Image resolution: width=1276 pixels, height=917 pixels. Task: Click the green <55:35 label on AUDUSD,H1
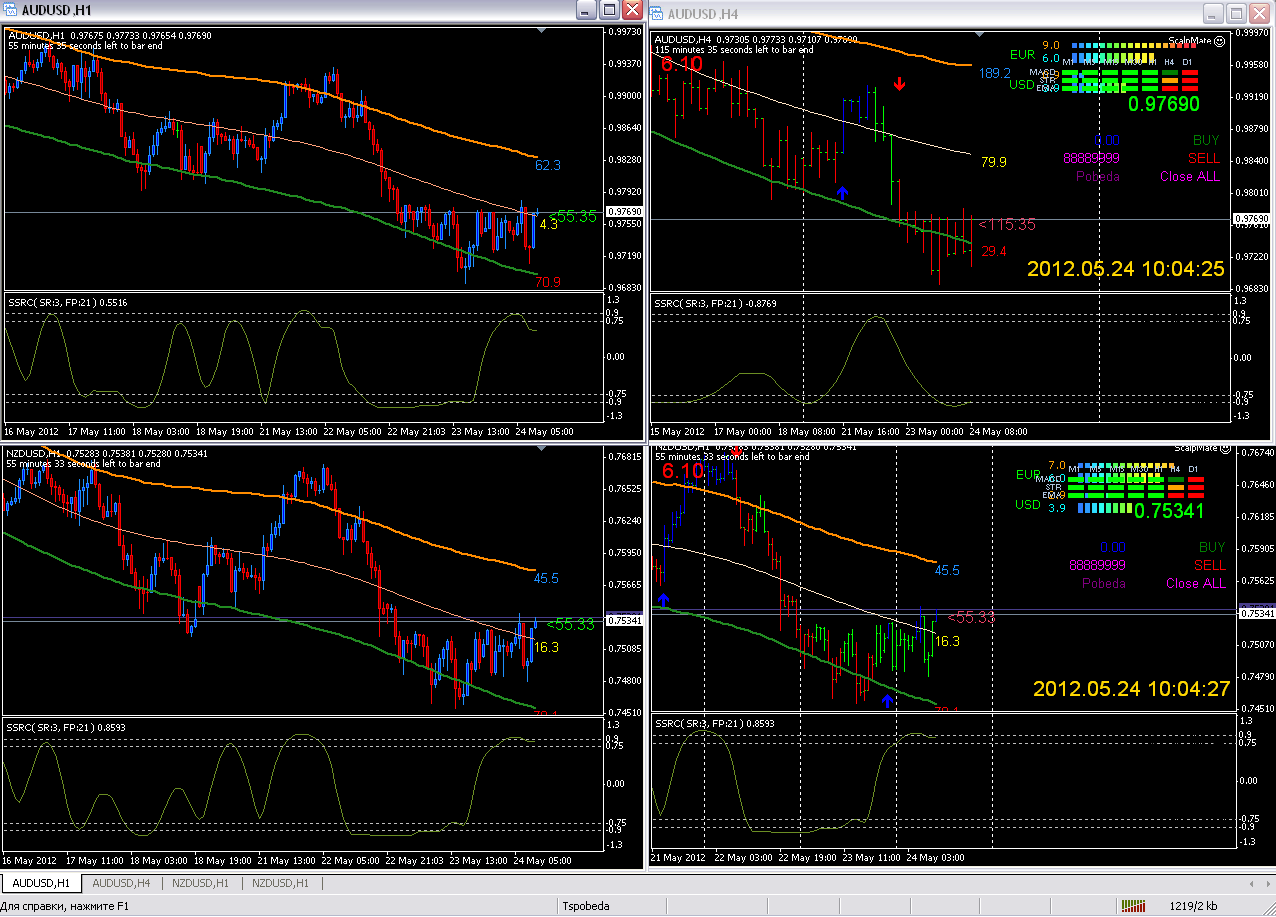tap(572, 215)
